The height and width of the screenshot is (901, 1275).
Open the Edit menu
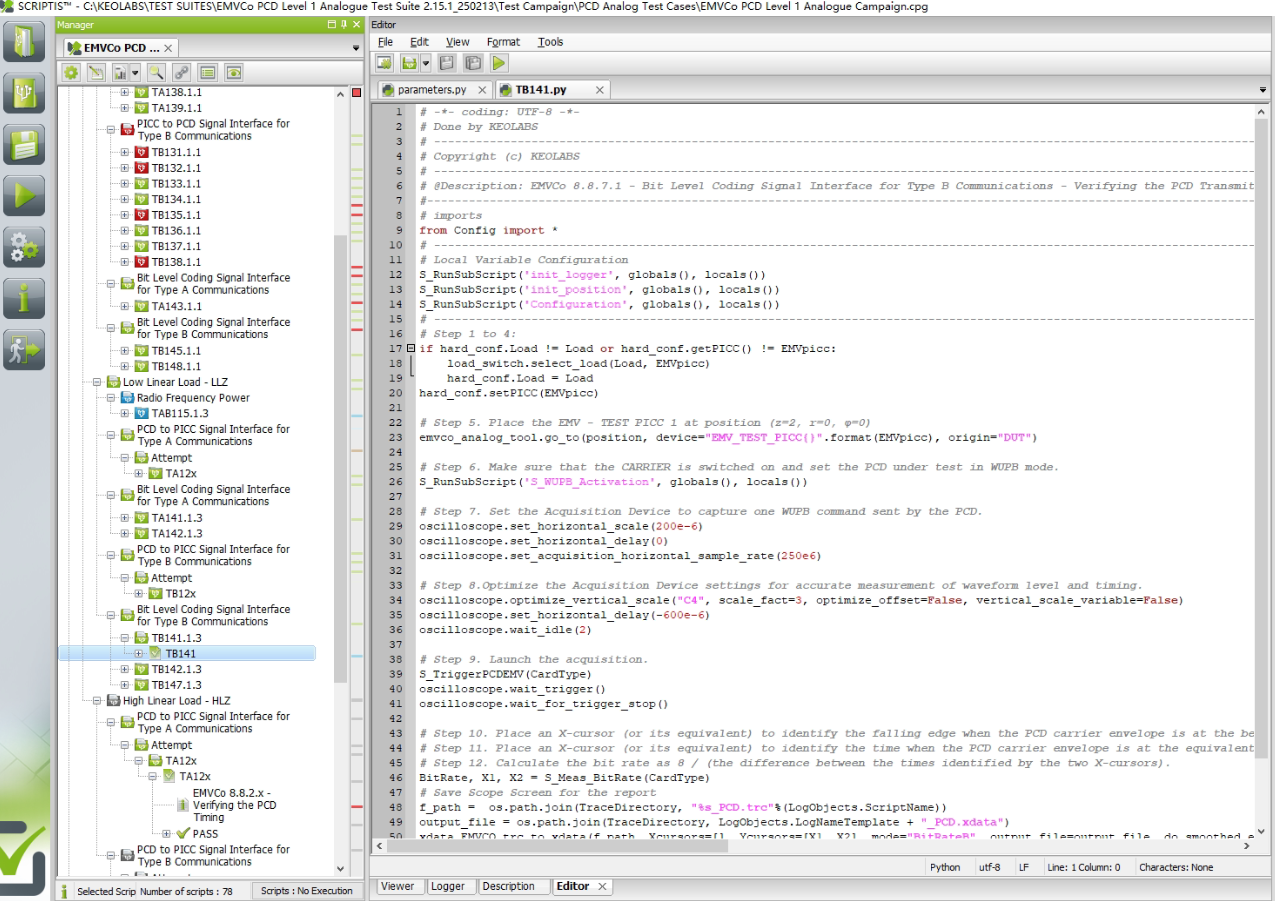click(x=419, y=42)
